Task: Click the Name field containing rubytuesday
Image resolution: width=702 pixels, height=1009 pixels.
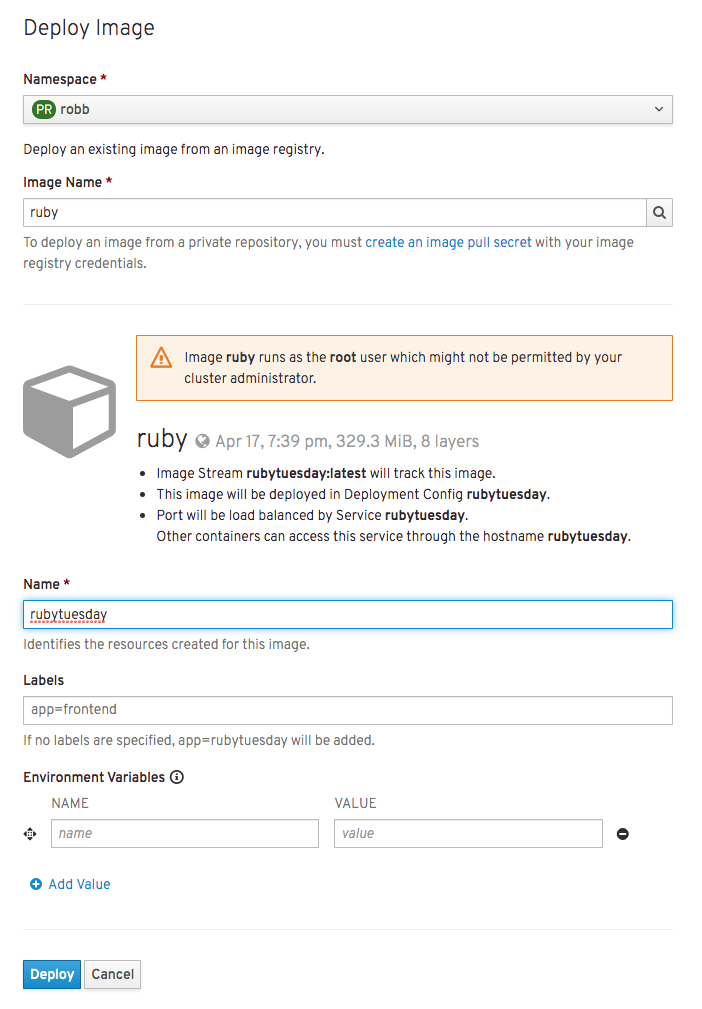Action: (347, 615)
